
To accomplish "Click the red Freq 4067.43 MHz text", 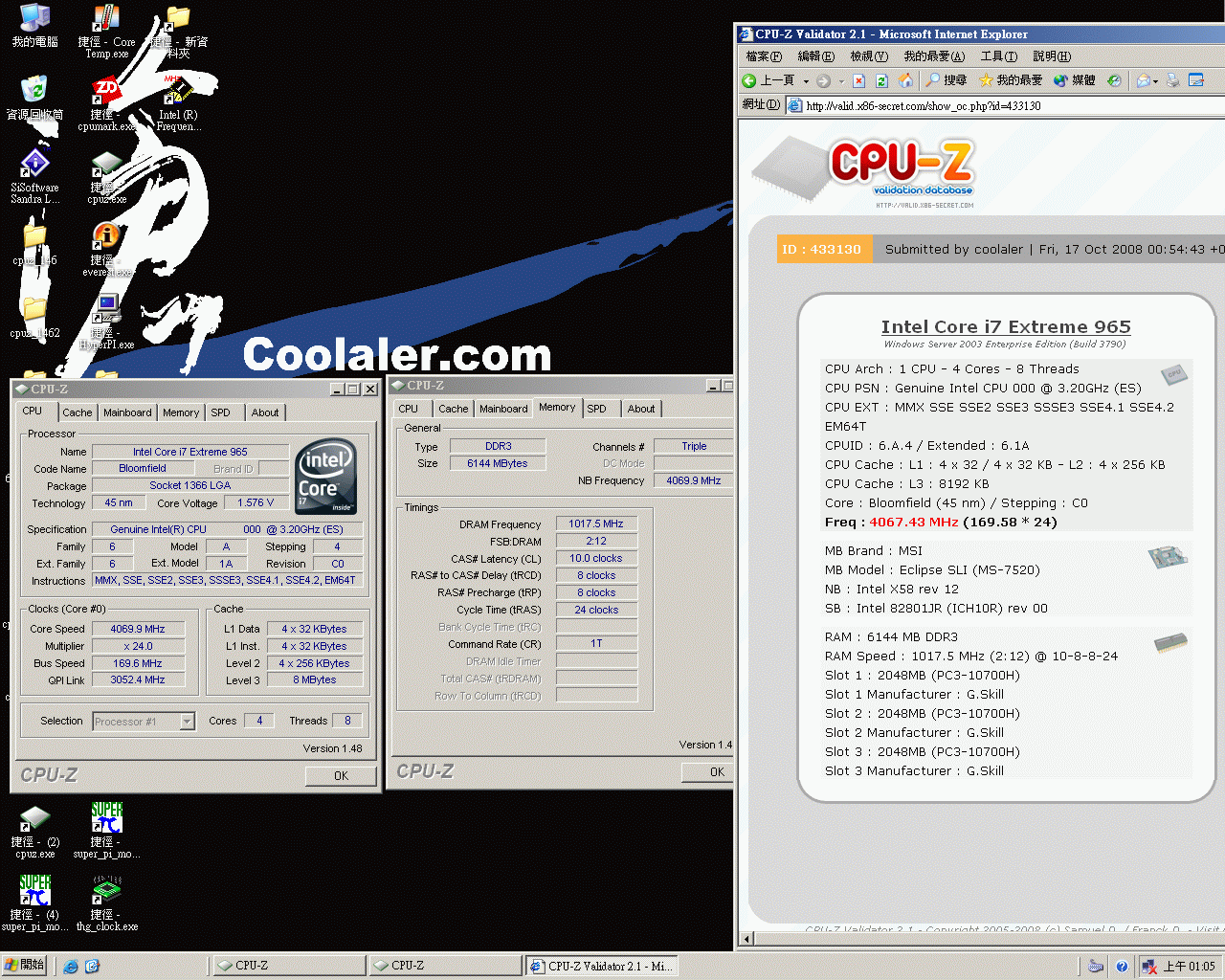I will [914, 523].
